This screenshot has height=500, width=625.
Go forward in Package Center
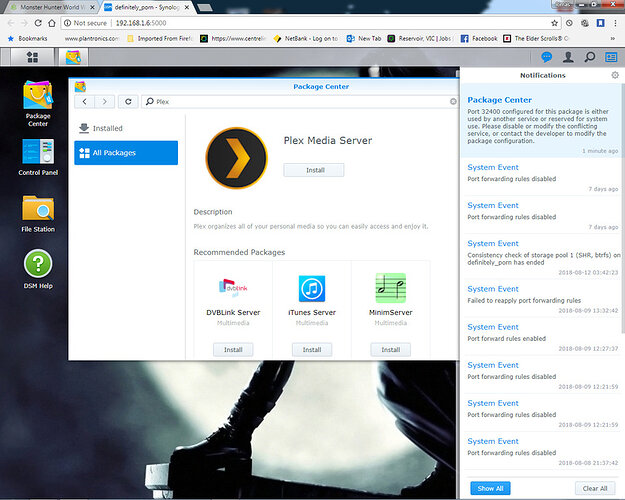tap(104, 102)
